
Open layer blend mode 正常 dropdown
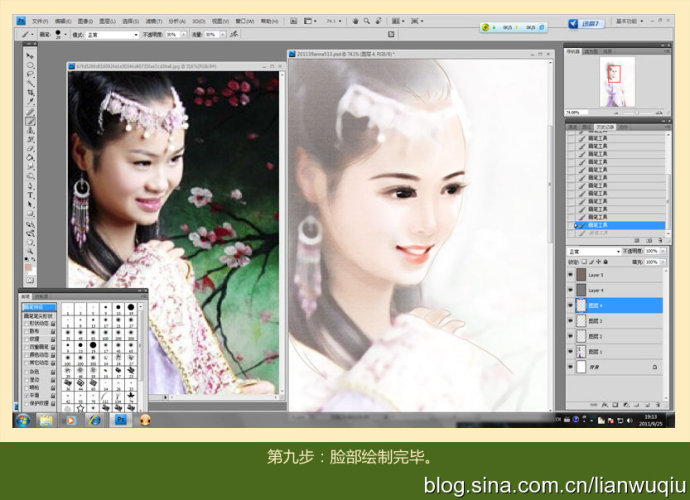point(594,251)
